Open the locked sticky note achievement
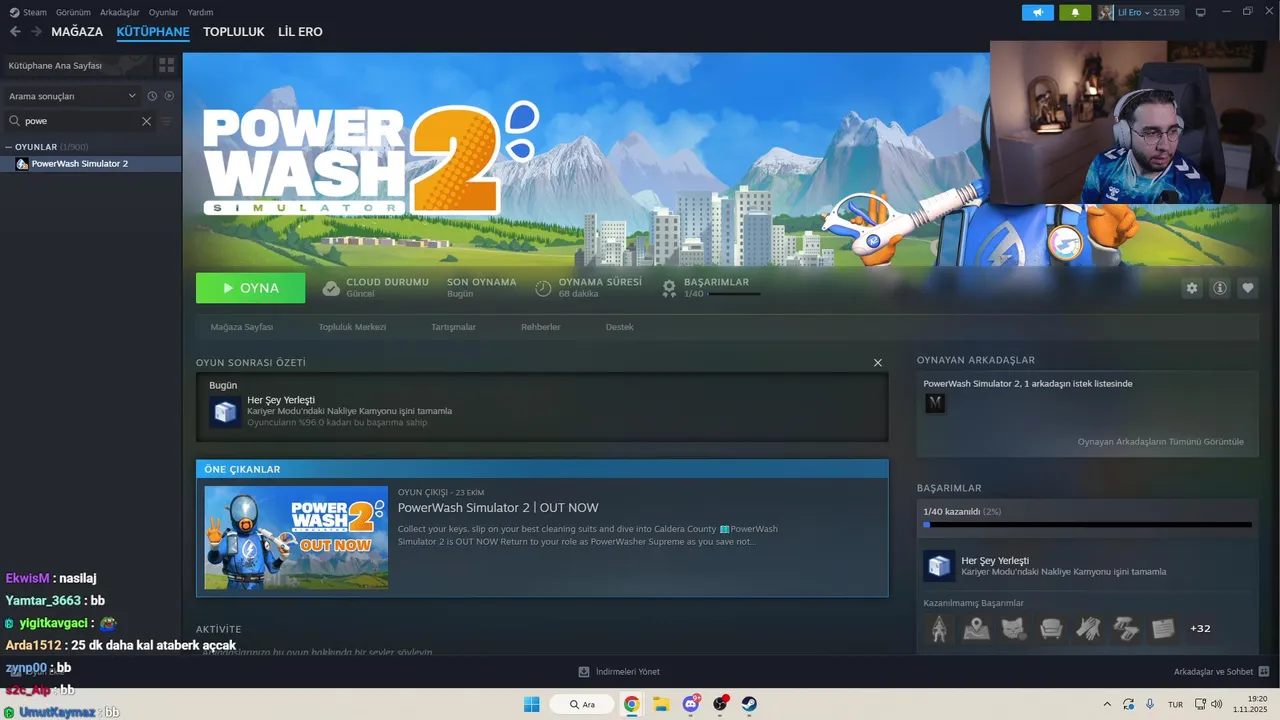The image size is (1280, 720). [x=1163, y=628]
